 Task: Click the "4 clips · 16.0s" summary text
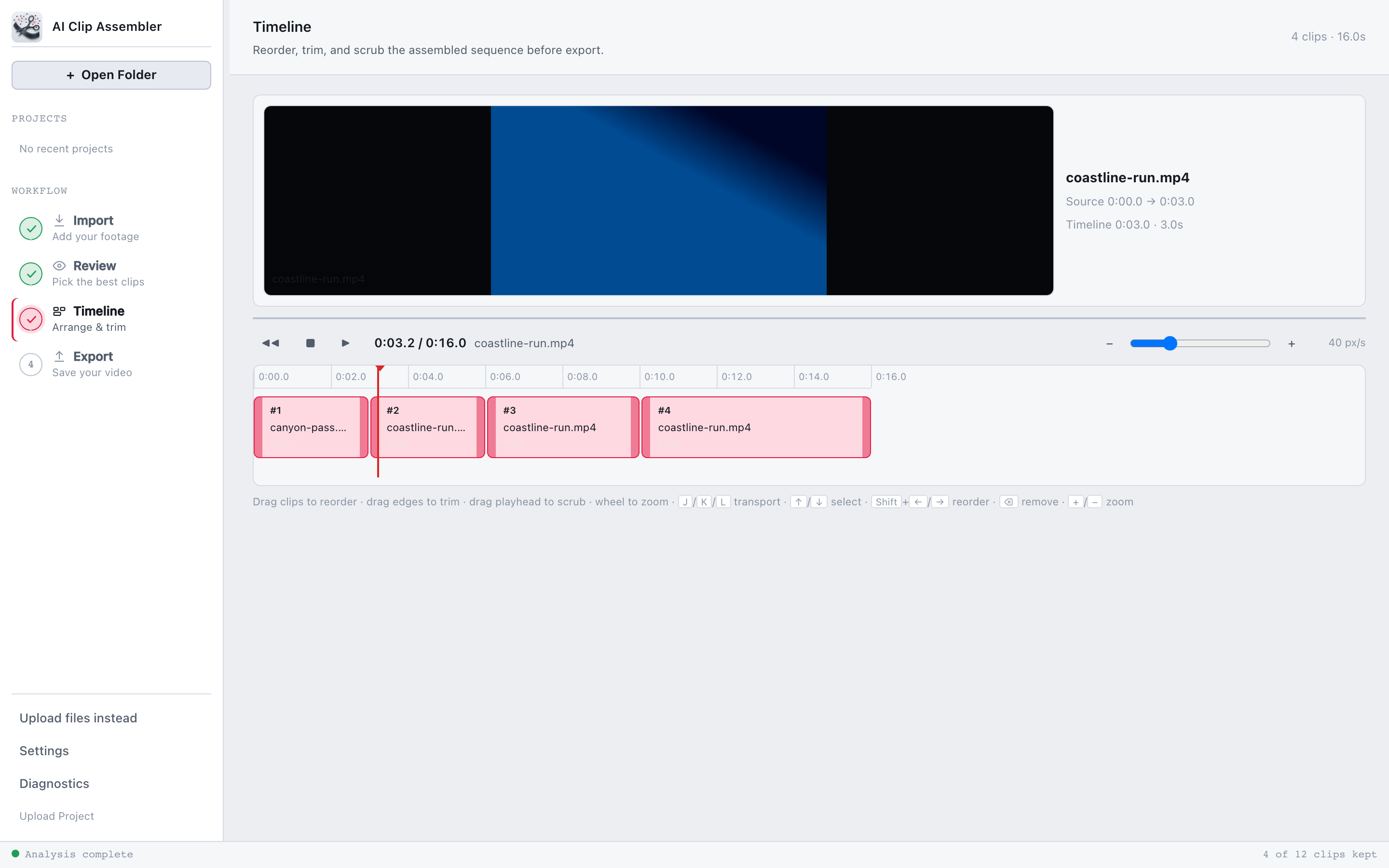(x=1328, y=37)
